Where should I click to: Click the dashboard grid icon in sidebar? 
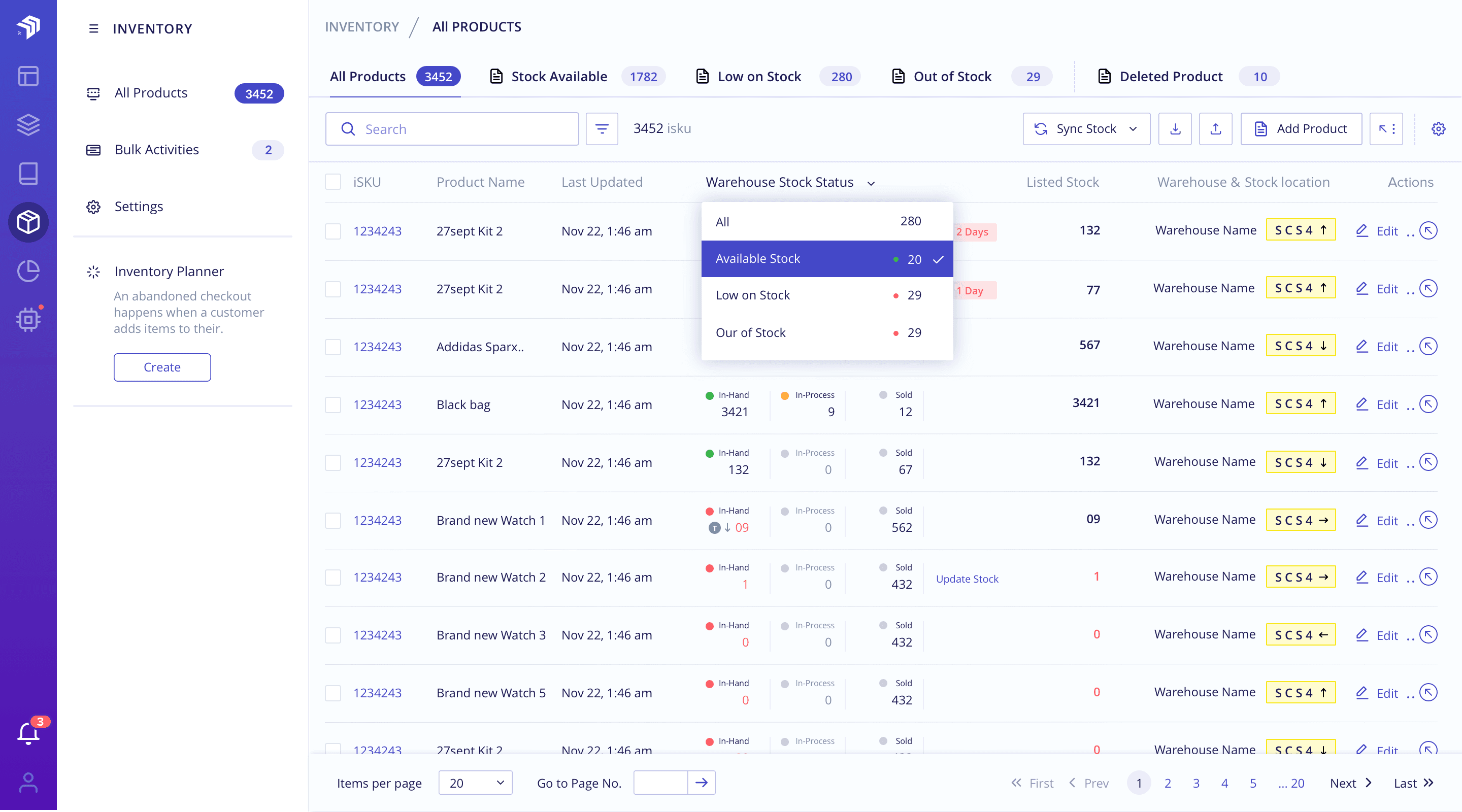point(28,76)
